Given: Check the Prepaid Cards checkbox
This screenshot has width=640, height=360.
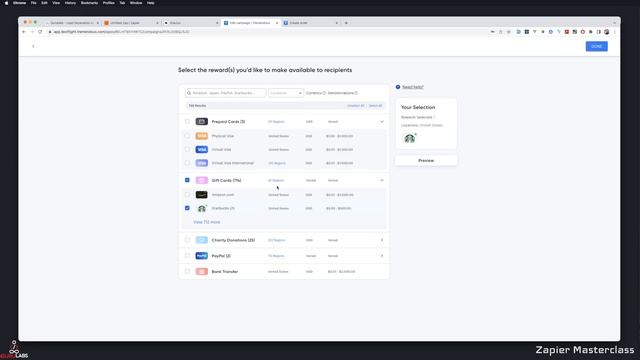Looking at the screenshot, I should click(x=187, y=121).
